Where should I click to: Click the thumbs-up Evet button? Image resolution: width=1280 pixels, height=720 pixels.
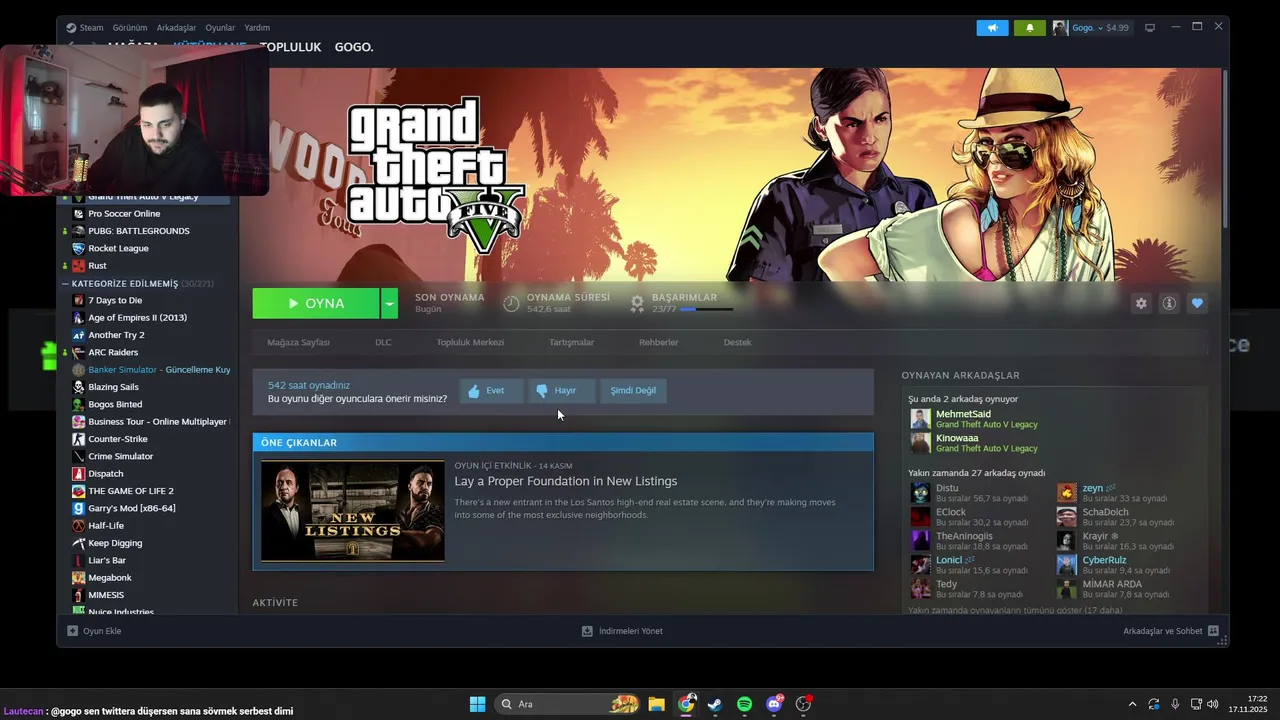[491, 391]
